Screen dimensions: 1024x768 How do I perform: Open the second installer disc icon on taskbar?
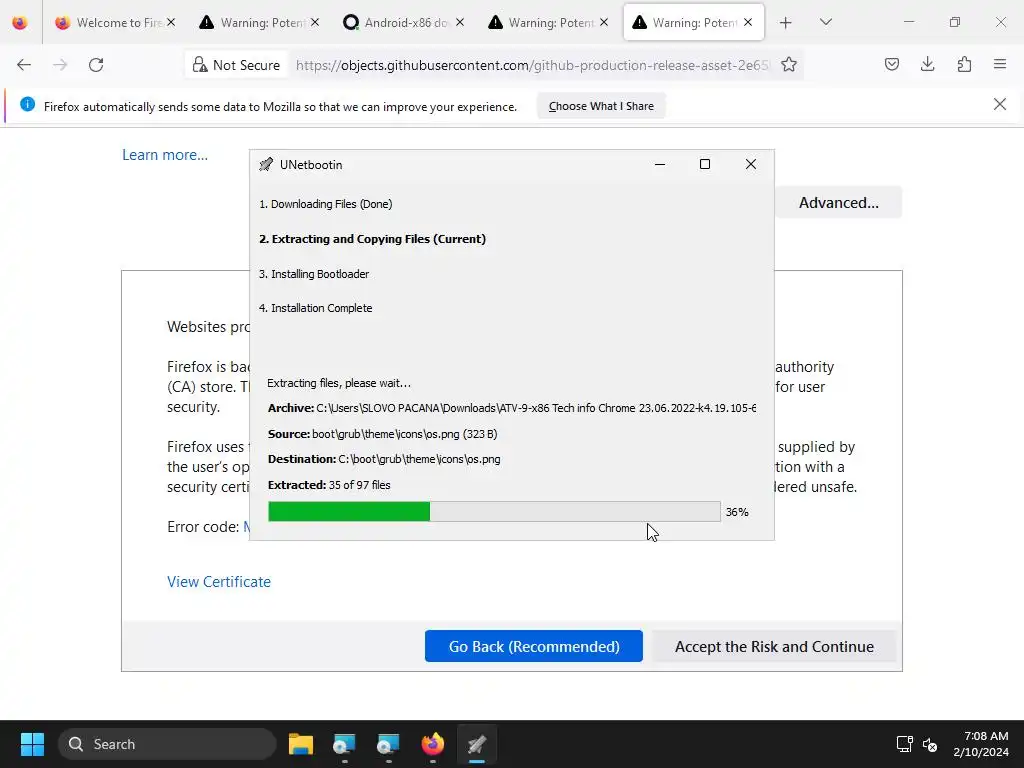pos(388,744)
